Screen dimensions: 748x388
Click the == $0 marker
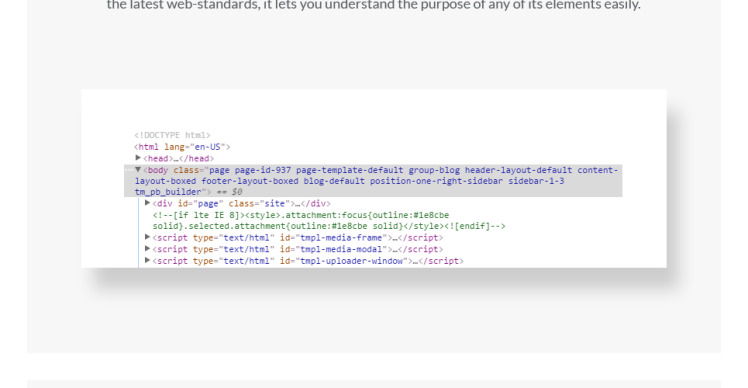pyautogui.click(x=229, y=192)
